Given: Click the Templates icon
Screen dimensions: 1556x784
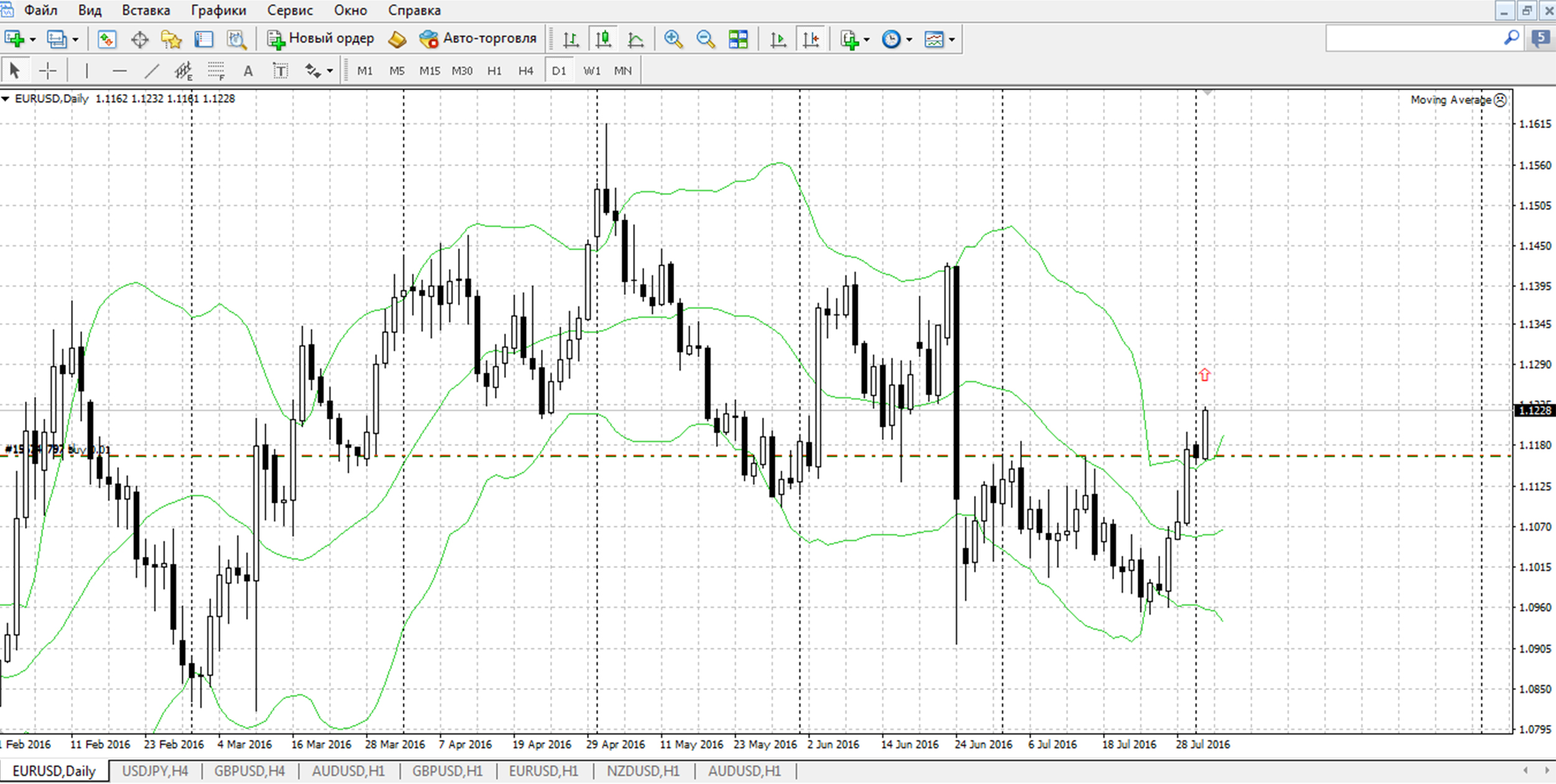Looking at the screenshot, I should pyautogui.click(x=934, y=39).
